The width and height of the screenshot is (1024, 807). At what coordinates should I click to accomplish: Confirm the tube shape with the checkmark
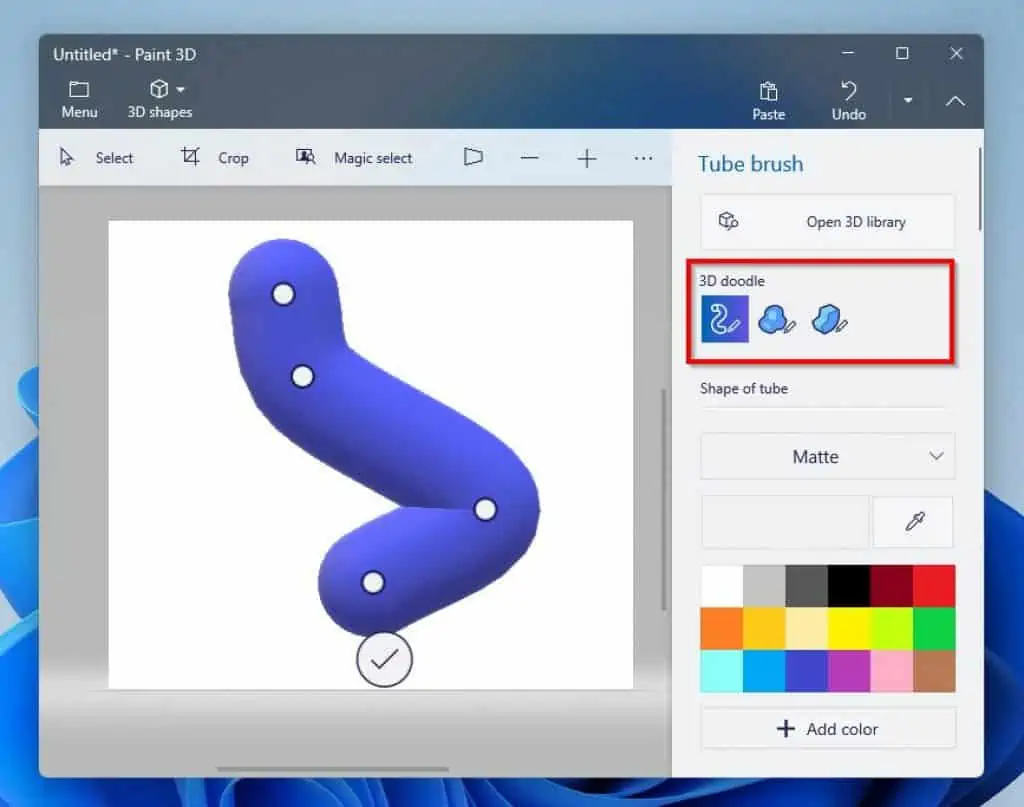[384, 658]
